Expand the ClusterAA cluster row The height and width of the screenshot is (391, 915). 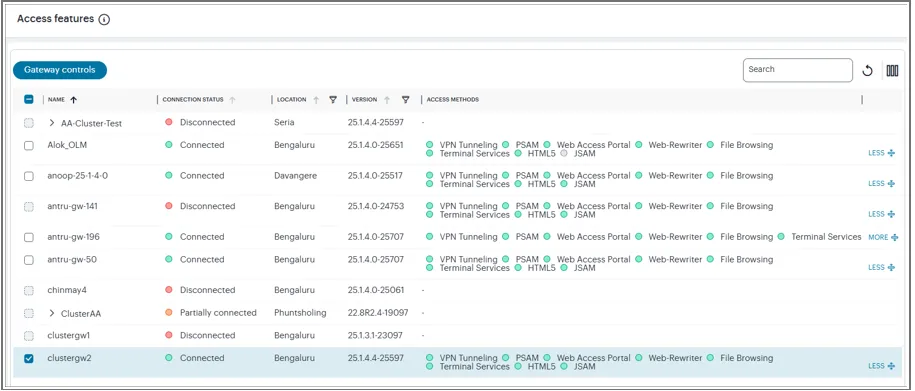point(51,313)
